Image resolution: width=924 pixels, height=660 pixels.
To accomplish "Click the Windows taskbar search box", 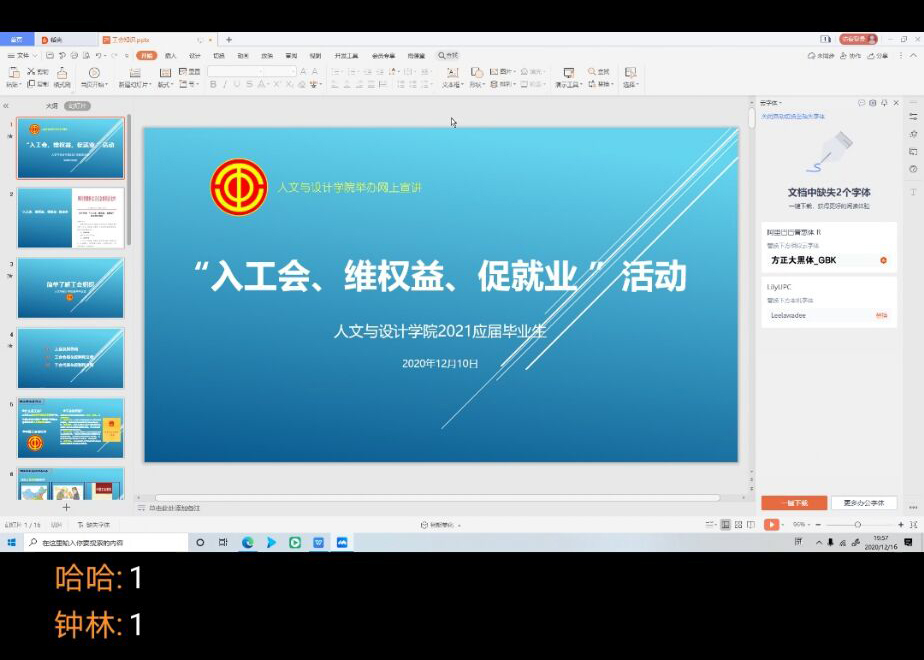I will pos(106,542).
